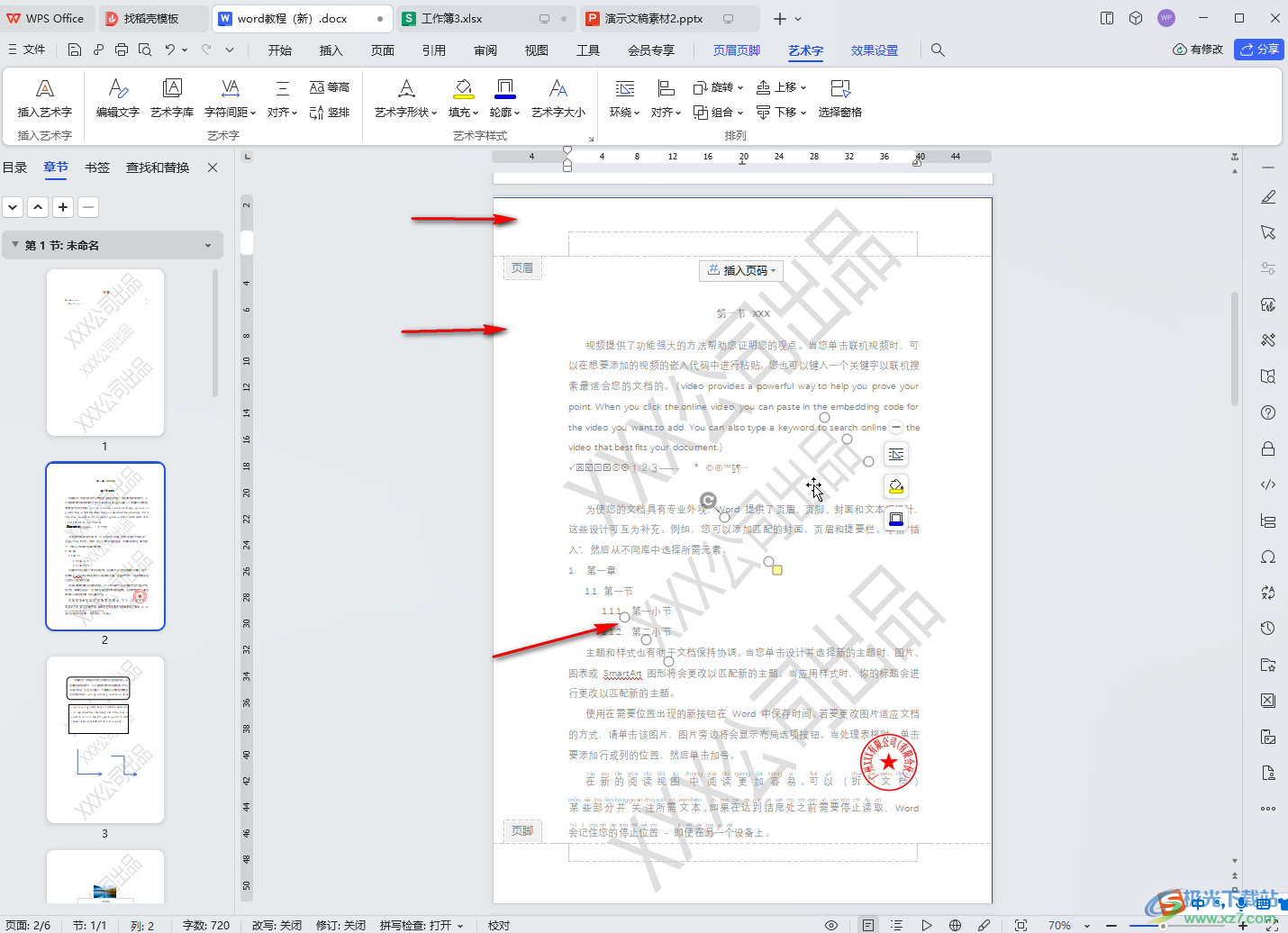1288x933 pixels.
Task: Open the 上移 bring forward dropdown
Action: (x=781, y=87)
